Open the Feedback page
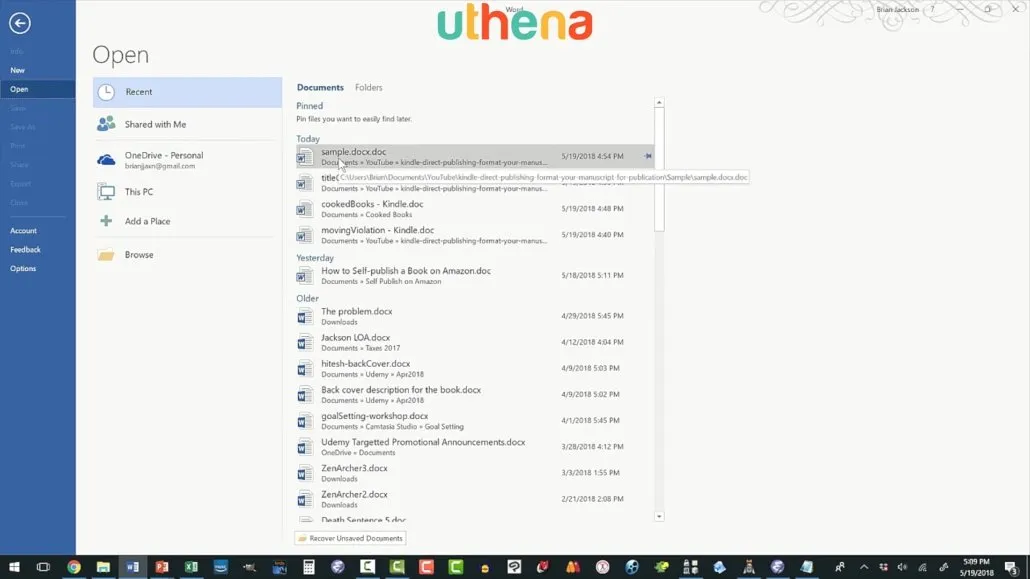Image resolution: width=1030 pixels, height=579 pixels. (x=37, y=250)
